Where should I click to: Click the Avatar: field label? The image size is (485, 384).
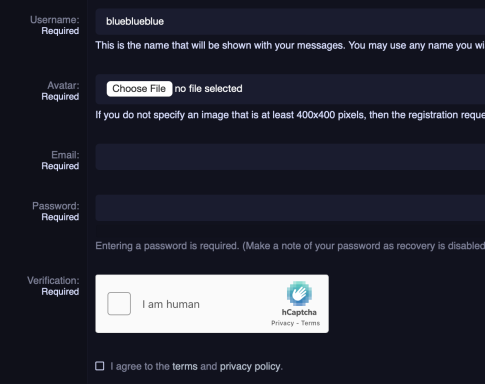(x=63, y=86)
